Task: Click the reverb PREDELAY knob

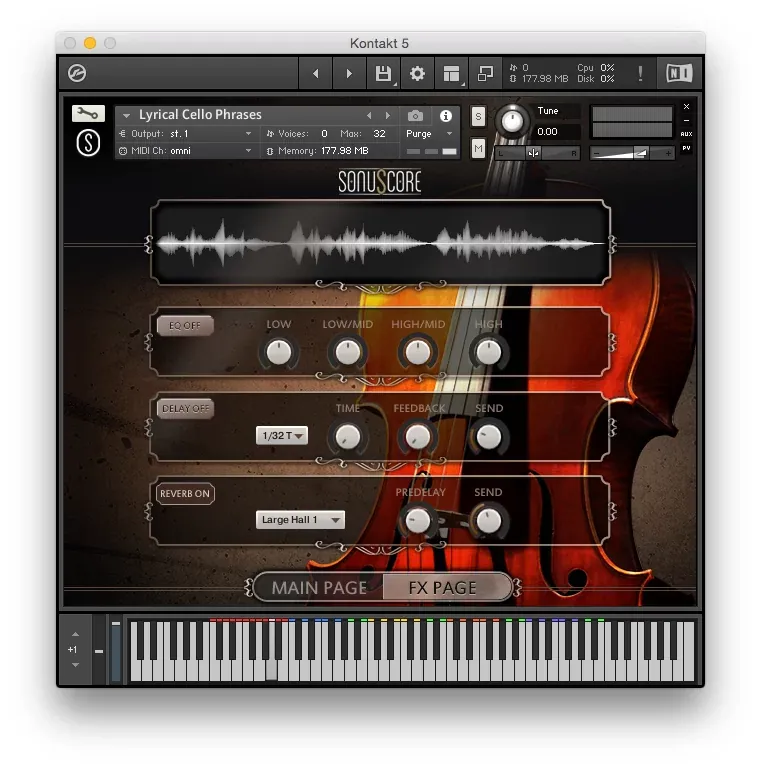Action: point(418,521)
